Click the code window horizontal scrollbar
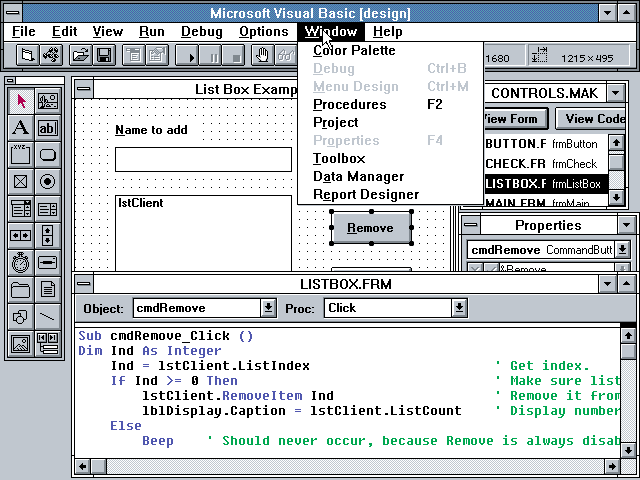 pyautogui.click(x=350, y=465)
